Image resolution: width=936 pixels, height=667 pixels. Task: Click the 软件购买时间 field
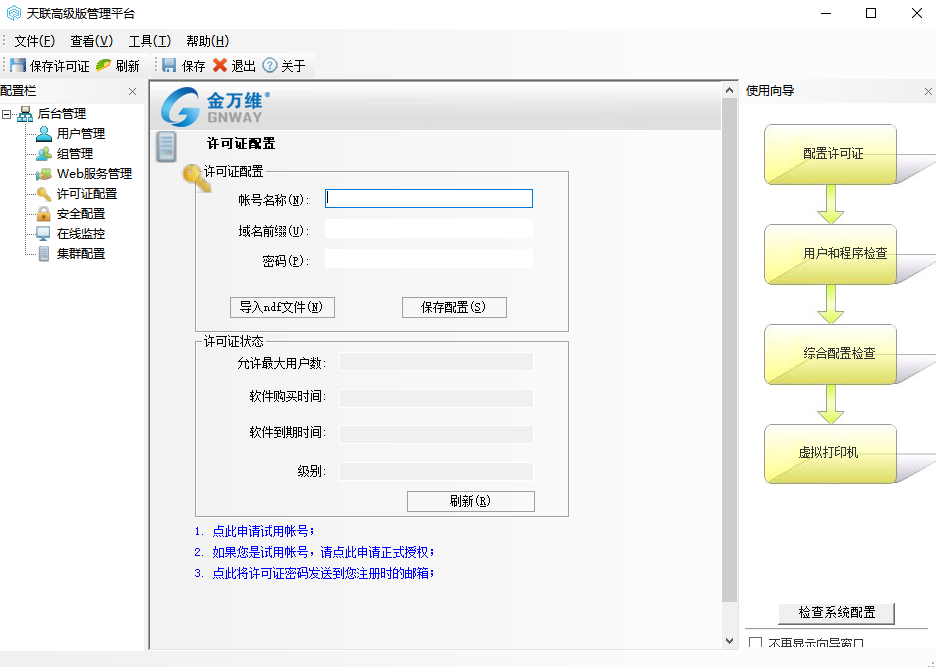[436, 398]
